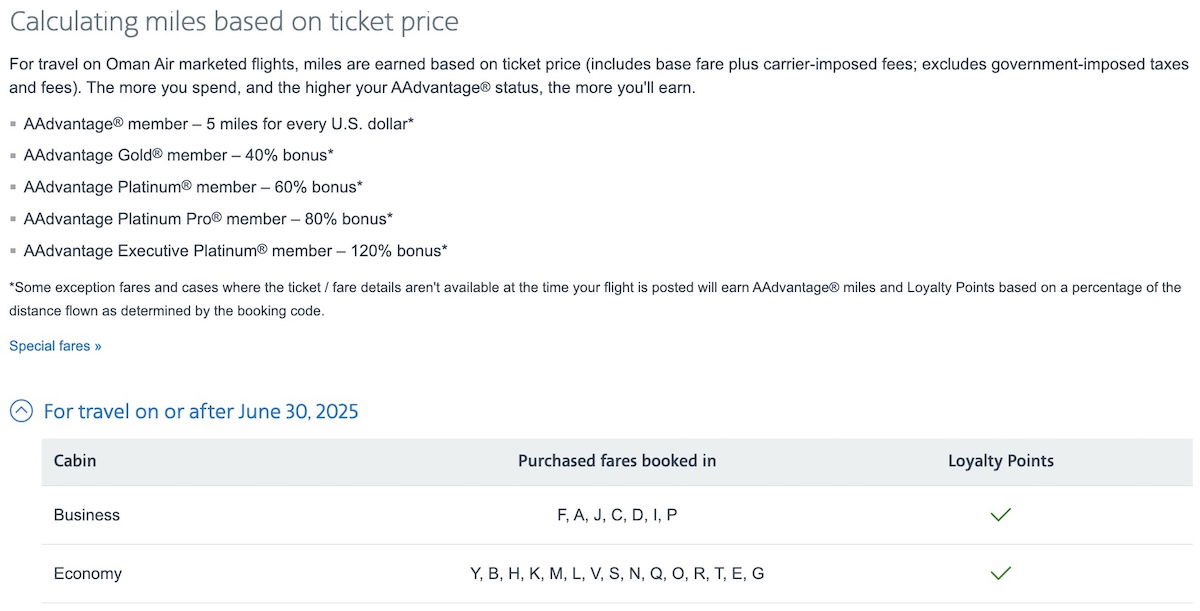Click the Business row green checkmark
The width and height of the screenshot is (1200, 611).
click(1000, 515)
